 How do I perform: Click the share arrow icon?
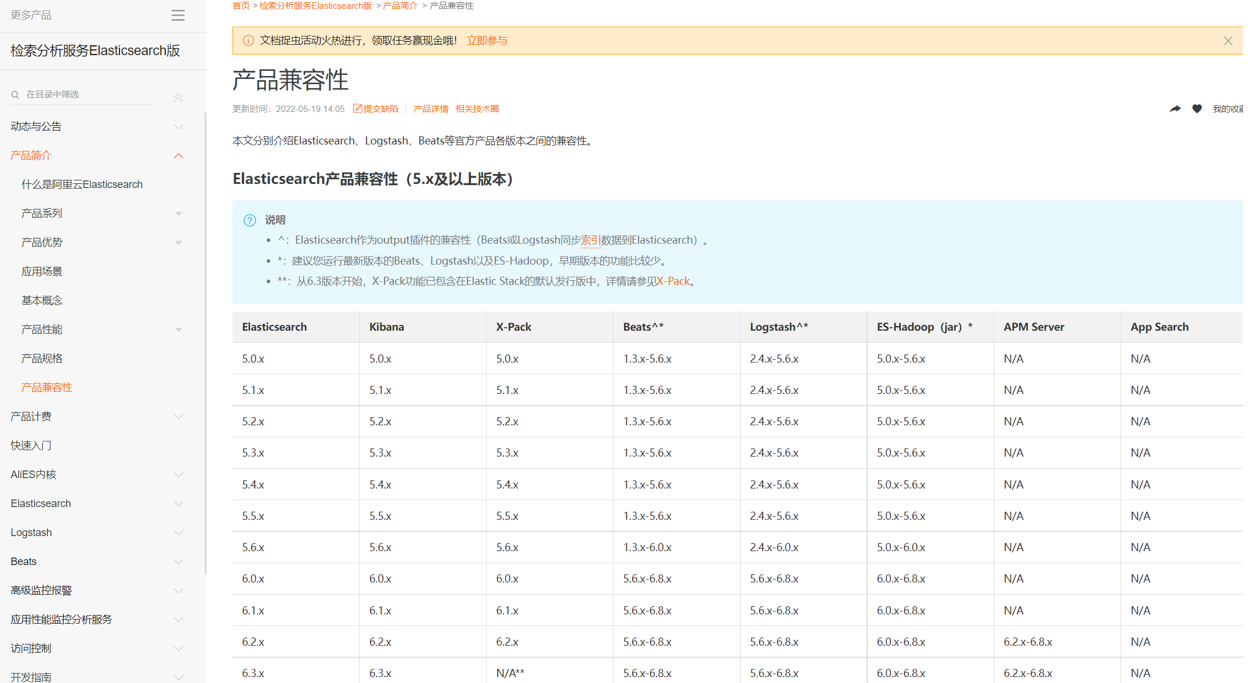(x=1175, y=109)
